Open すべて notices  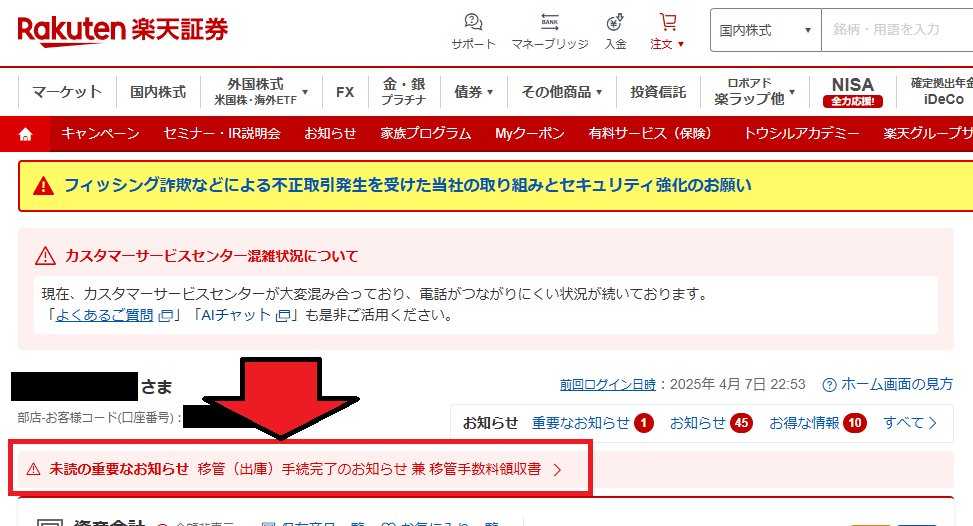click(x=910, y=423)
